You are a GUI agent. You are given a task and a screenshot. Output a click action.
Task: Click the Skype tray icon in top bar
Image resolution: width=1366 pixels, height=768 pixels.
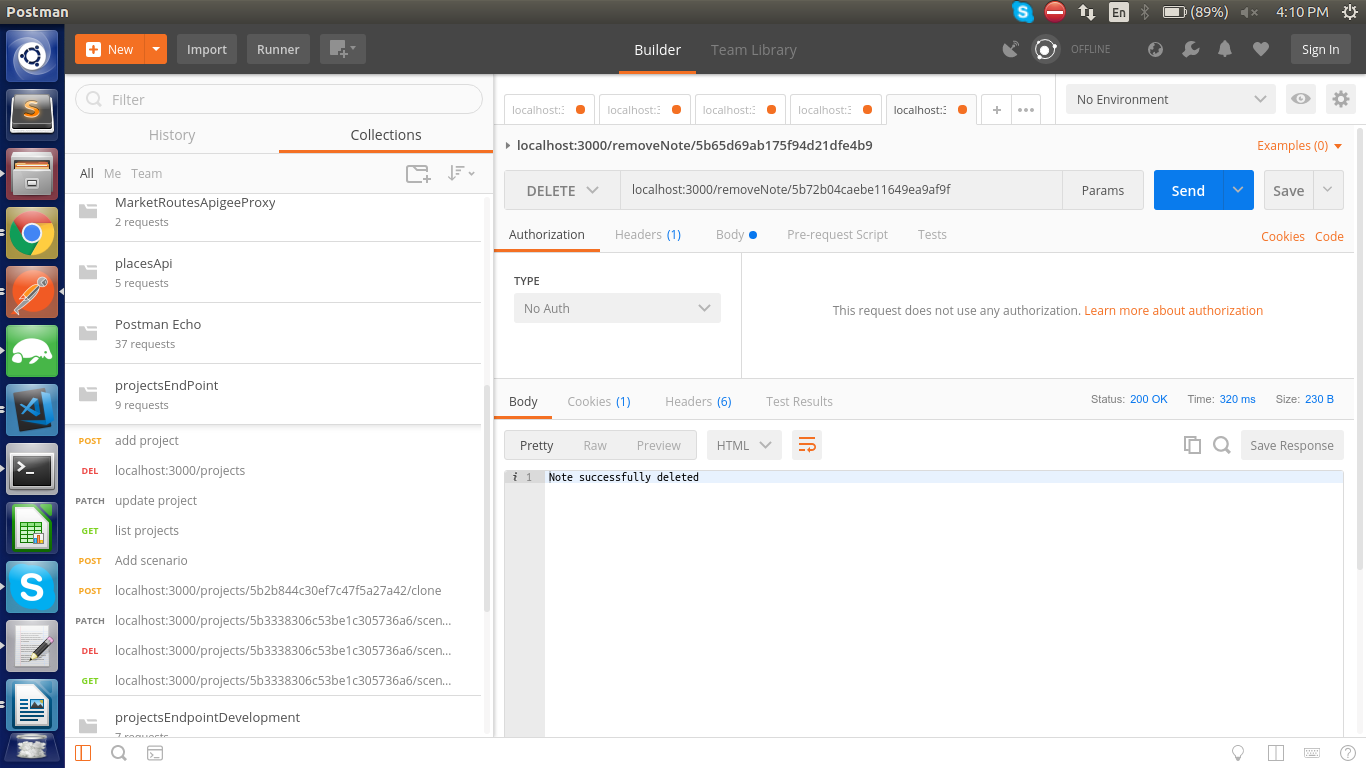click(1022, 12)
